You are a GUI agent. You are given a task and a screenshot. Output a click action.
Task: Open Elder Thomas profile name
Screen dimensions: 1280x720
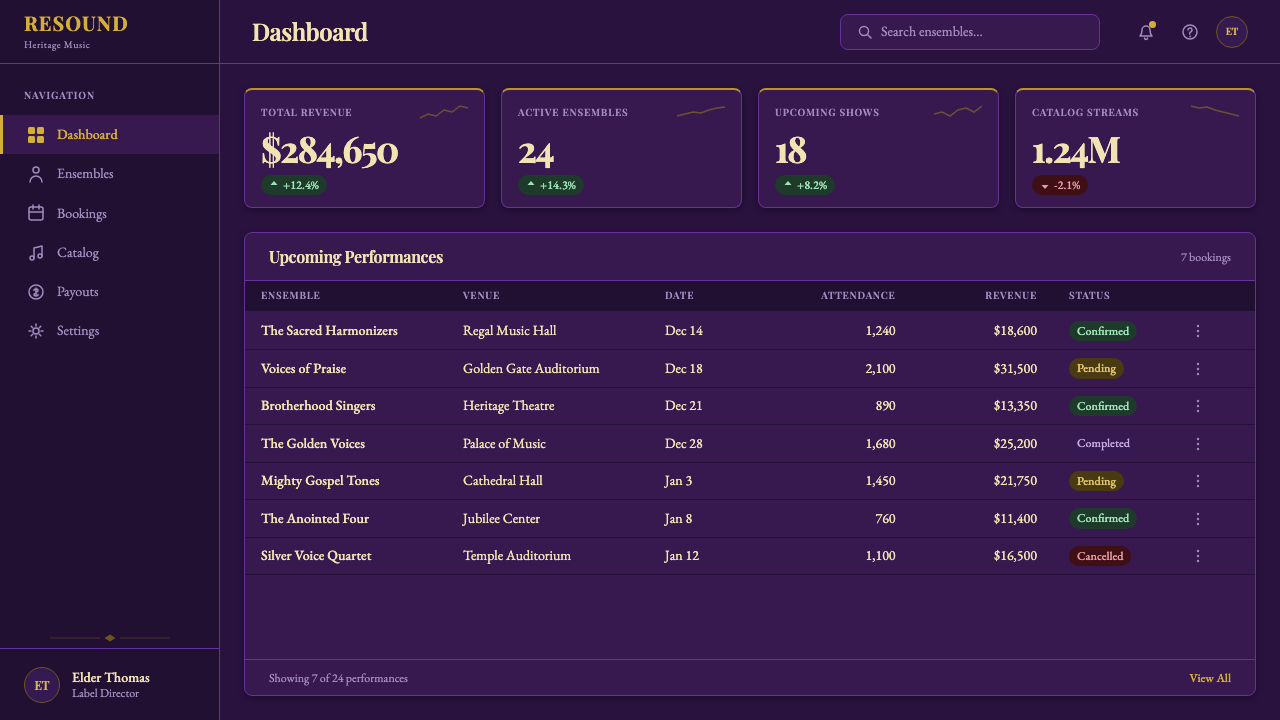(x=111, y=677)
